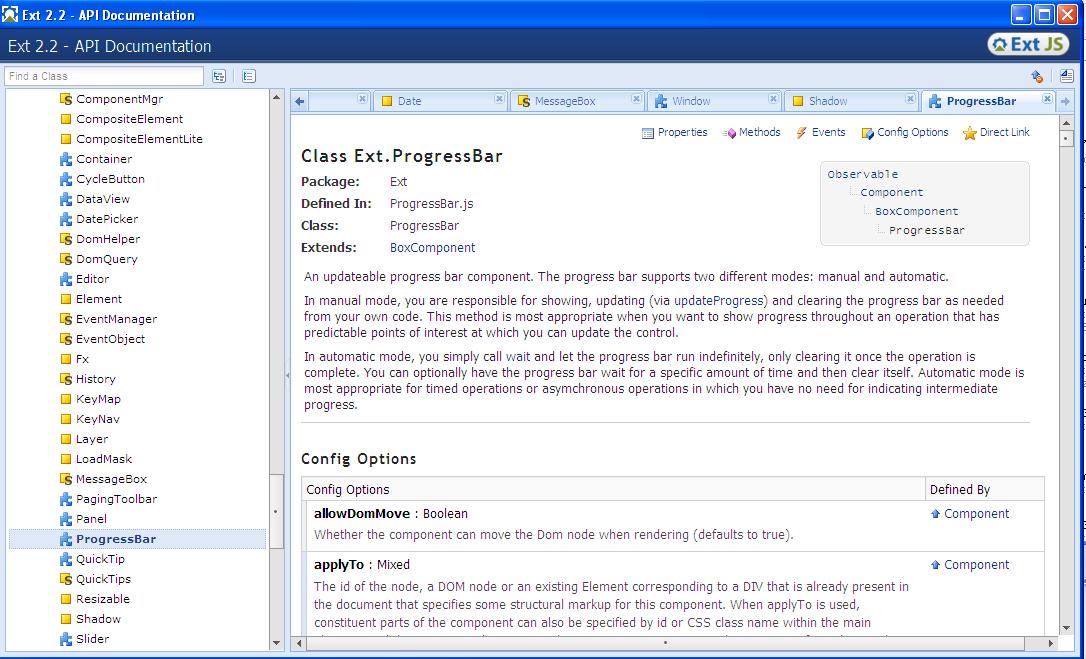Viewport: 1086px width, 659px height.
Task: Switch to the Shadow tab
Action: click(851, 101)
